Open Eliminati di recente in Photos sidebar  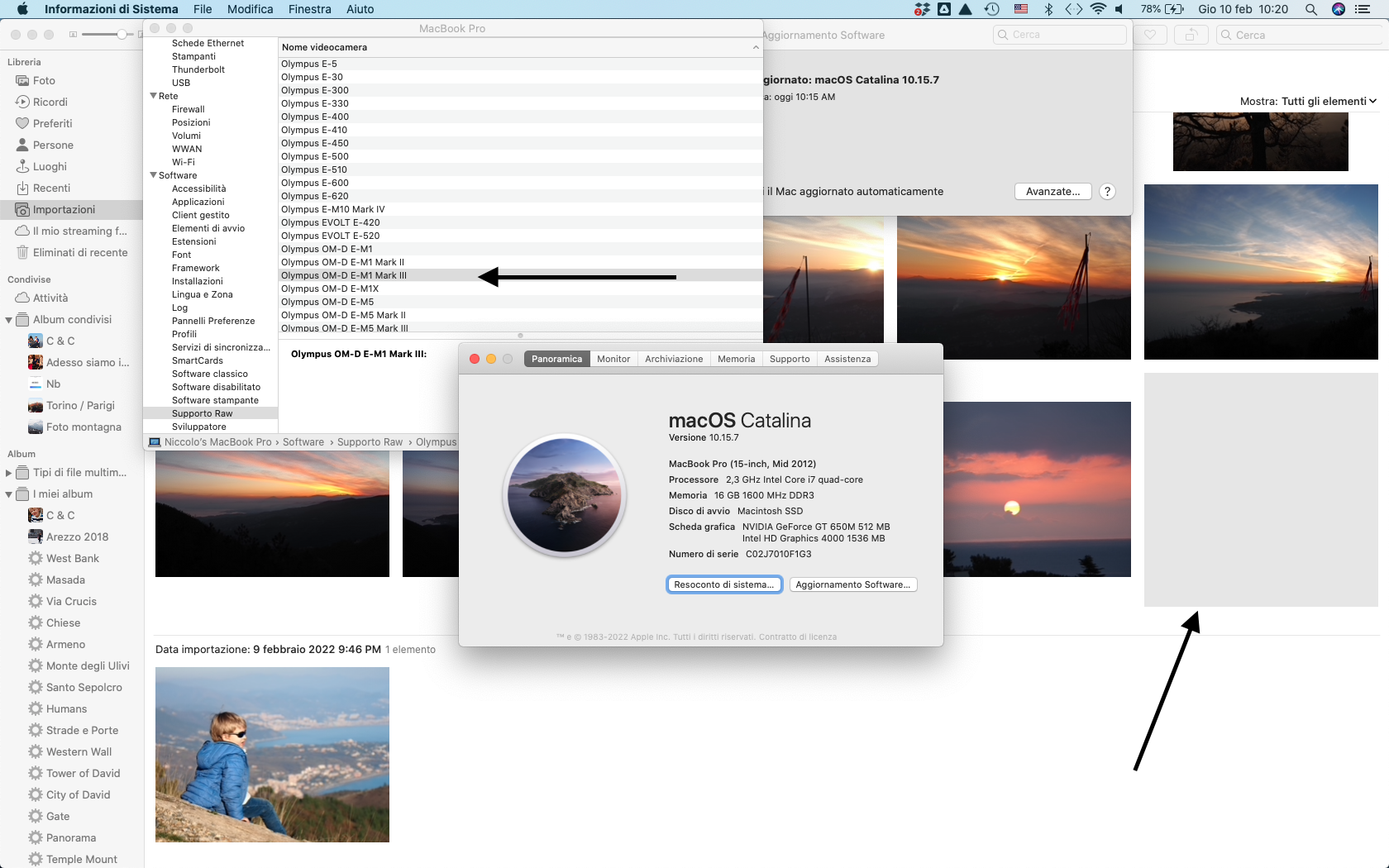80,252
